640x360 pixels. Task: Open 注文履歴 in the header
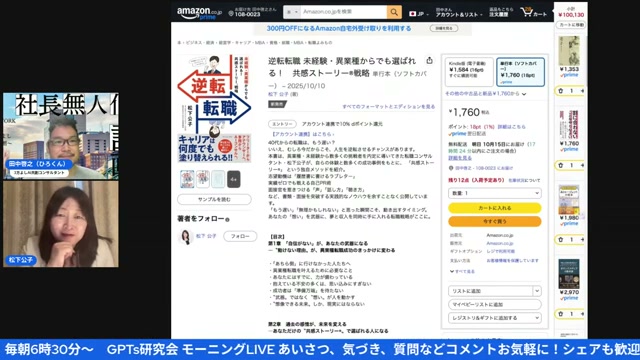pyautogui.click(x=501, y=12)
